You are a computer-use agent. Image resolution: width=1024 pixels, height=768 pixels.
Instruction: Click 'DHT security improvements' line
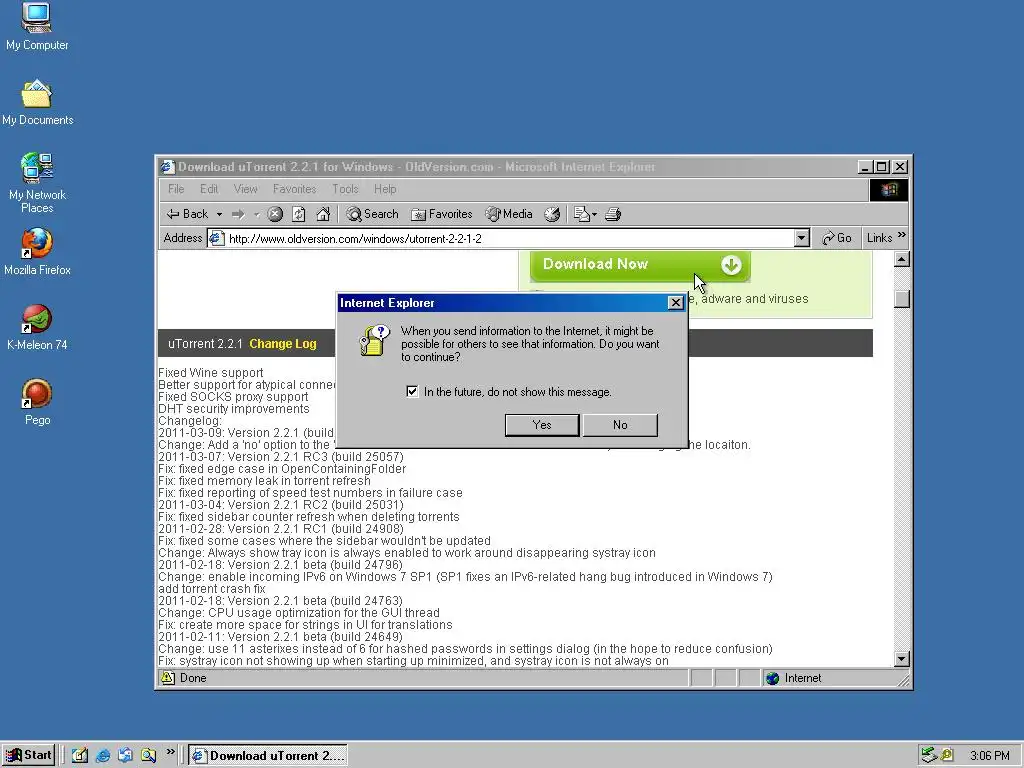pyautogui.click(x=234, y=409)
